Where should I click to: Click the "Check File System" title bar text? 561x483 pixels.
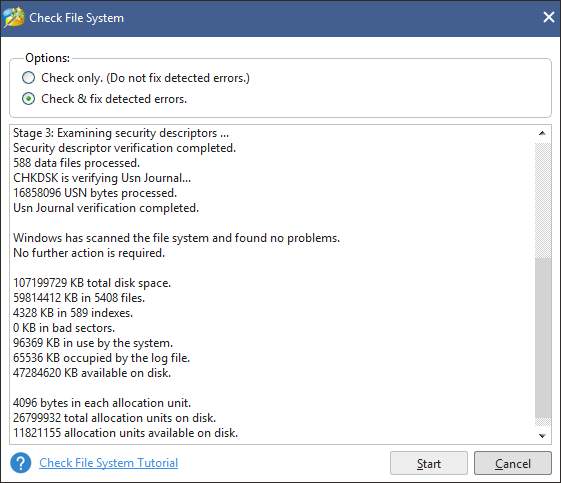tap(77, 18)
